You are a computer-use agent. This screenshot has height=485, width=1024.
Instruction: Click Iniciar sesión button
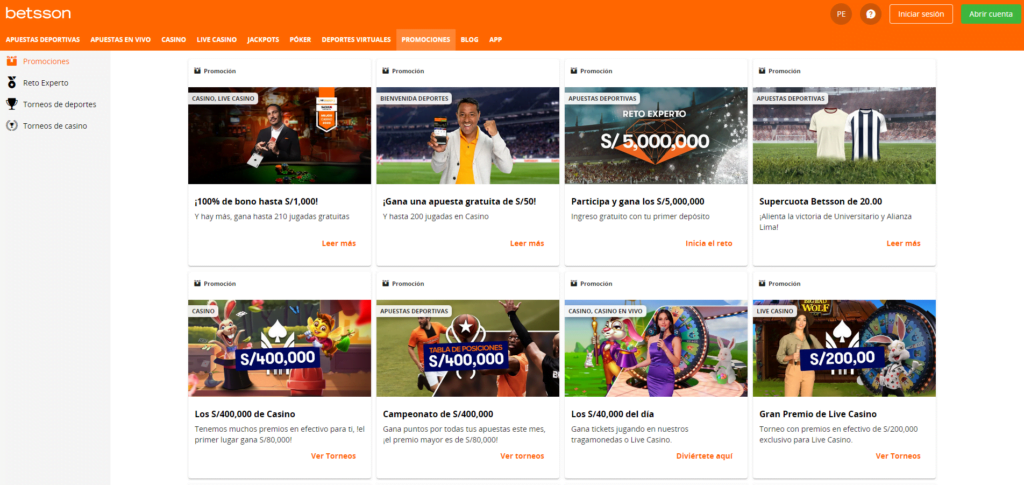[x=921, y=14]
